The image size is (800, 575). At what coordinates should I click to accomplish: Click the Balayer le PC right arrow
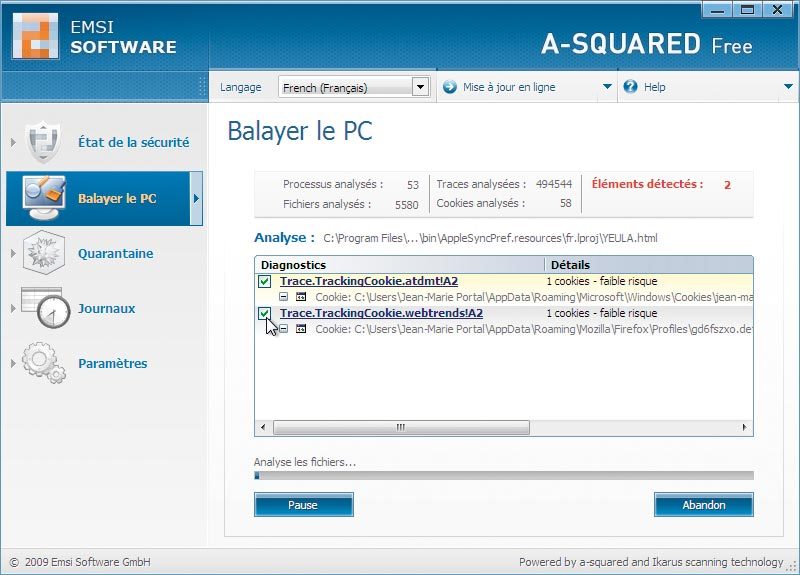point(196,198)
